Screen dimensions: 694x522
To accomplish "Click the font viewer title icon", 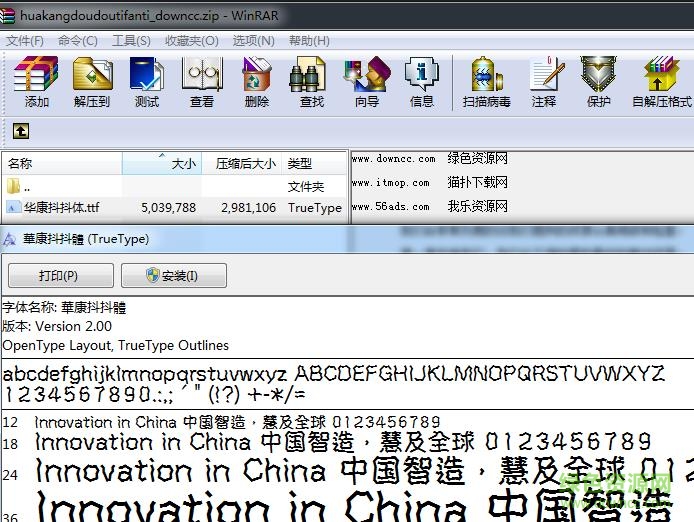I will (9, 240).
